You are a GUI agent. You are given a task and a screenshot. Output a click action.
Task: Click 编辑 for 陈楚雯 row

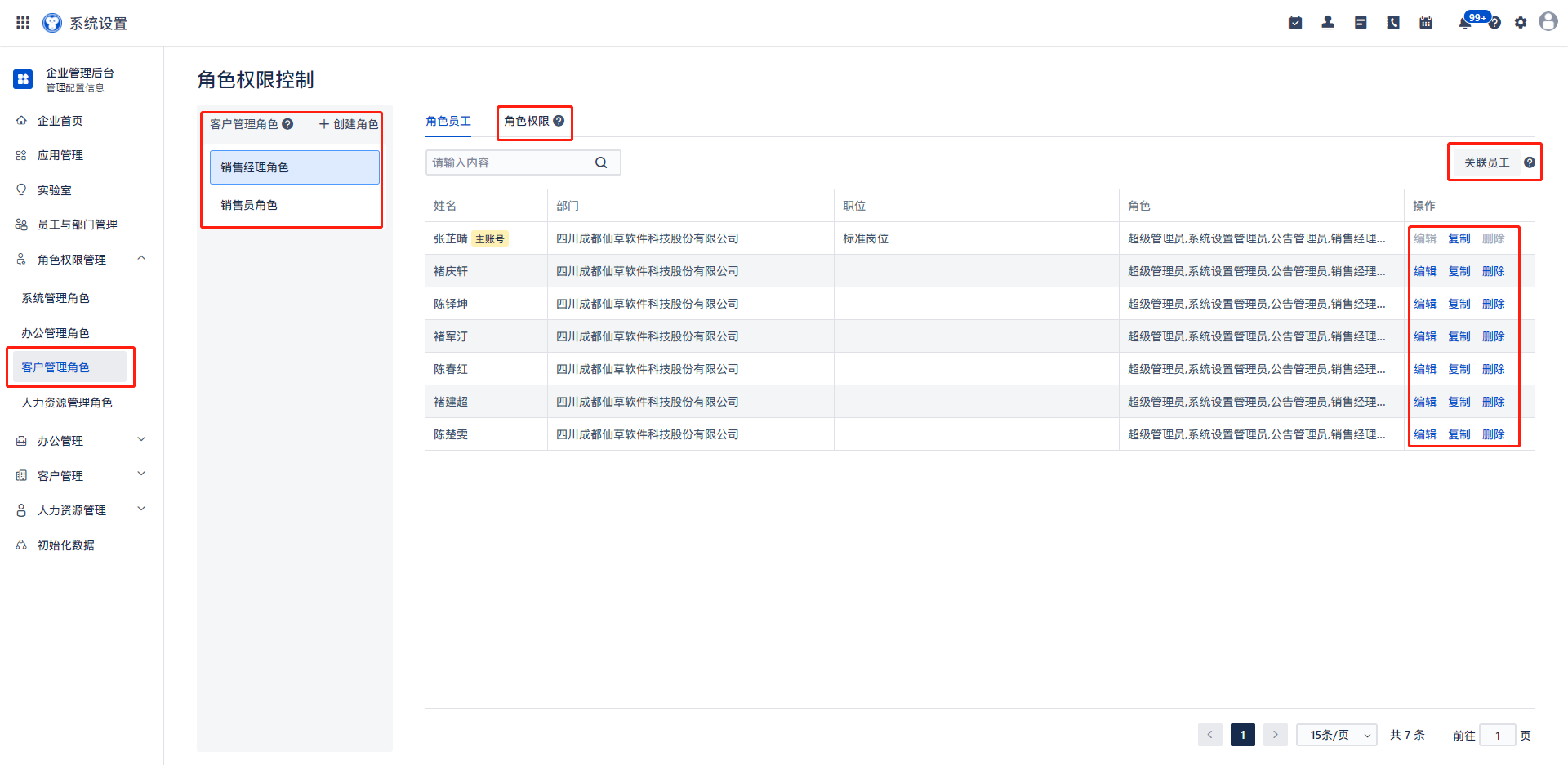[x=1425, y=434]
